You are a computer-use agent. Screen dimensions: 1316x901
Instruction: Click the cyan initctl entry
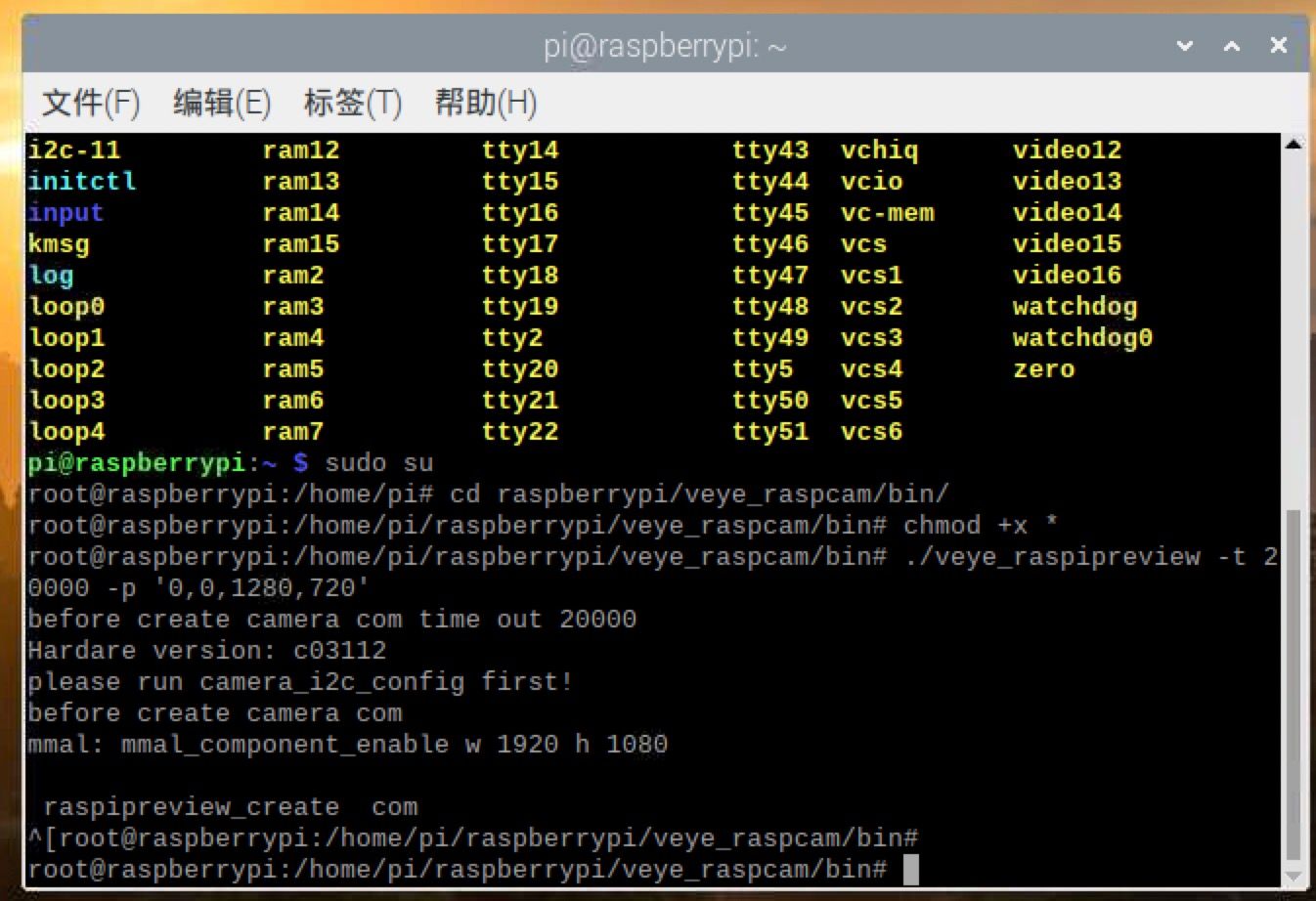pos(82,182)
